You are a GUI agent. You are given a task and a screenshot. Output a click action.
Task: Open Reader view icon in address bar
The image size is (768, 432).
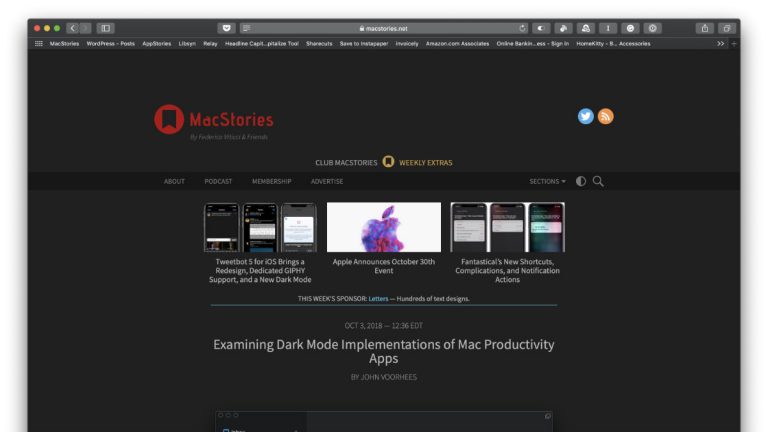(x=246, y=28)
